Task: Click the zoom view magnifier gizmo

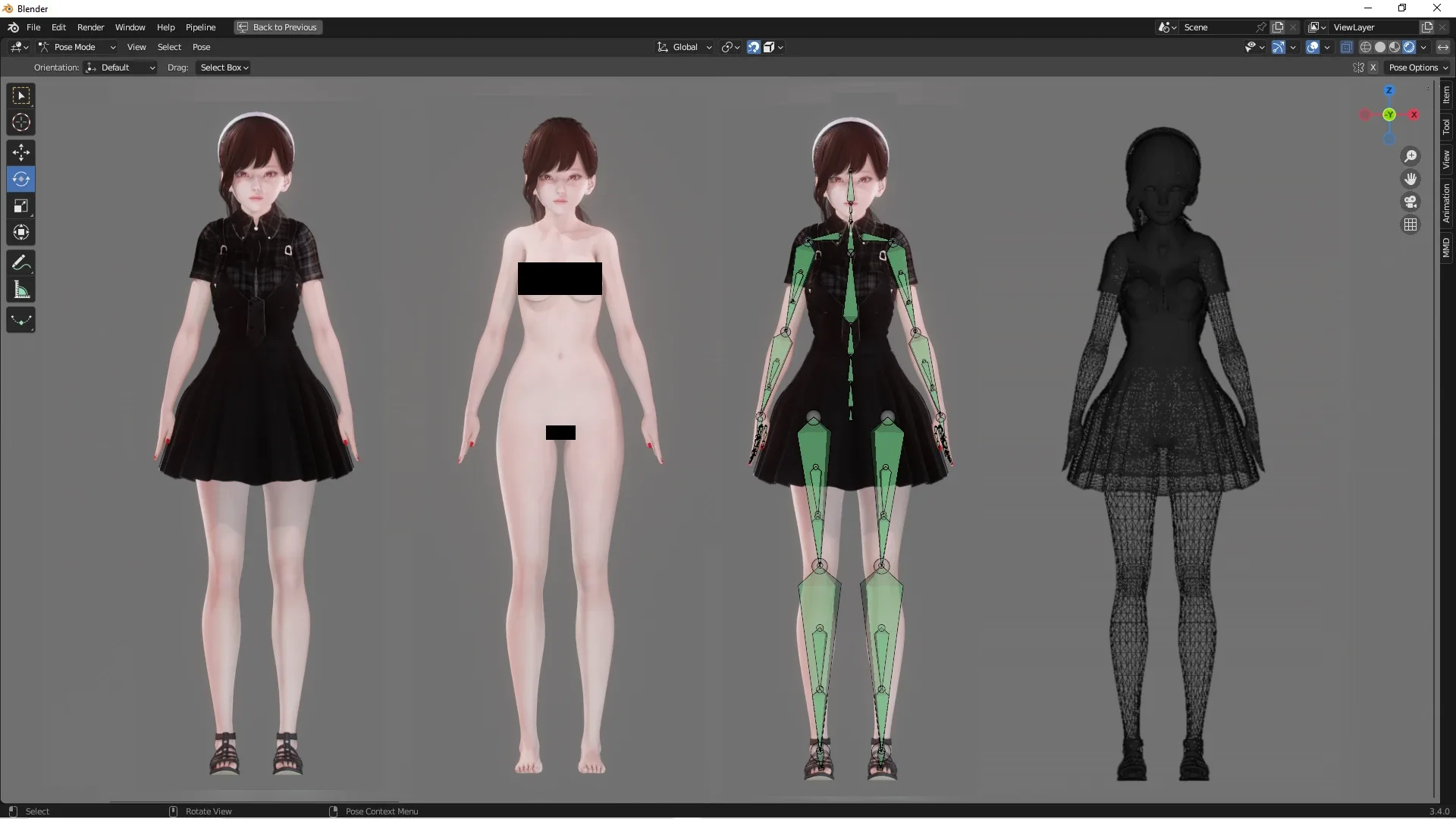Action: (x=1410, y=156)
